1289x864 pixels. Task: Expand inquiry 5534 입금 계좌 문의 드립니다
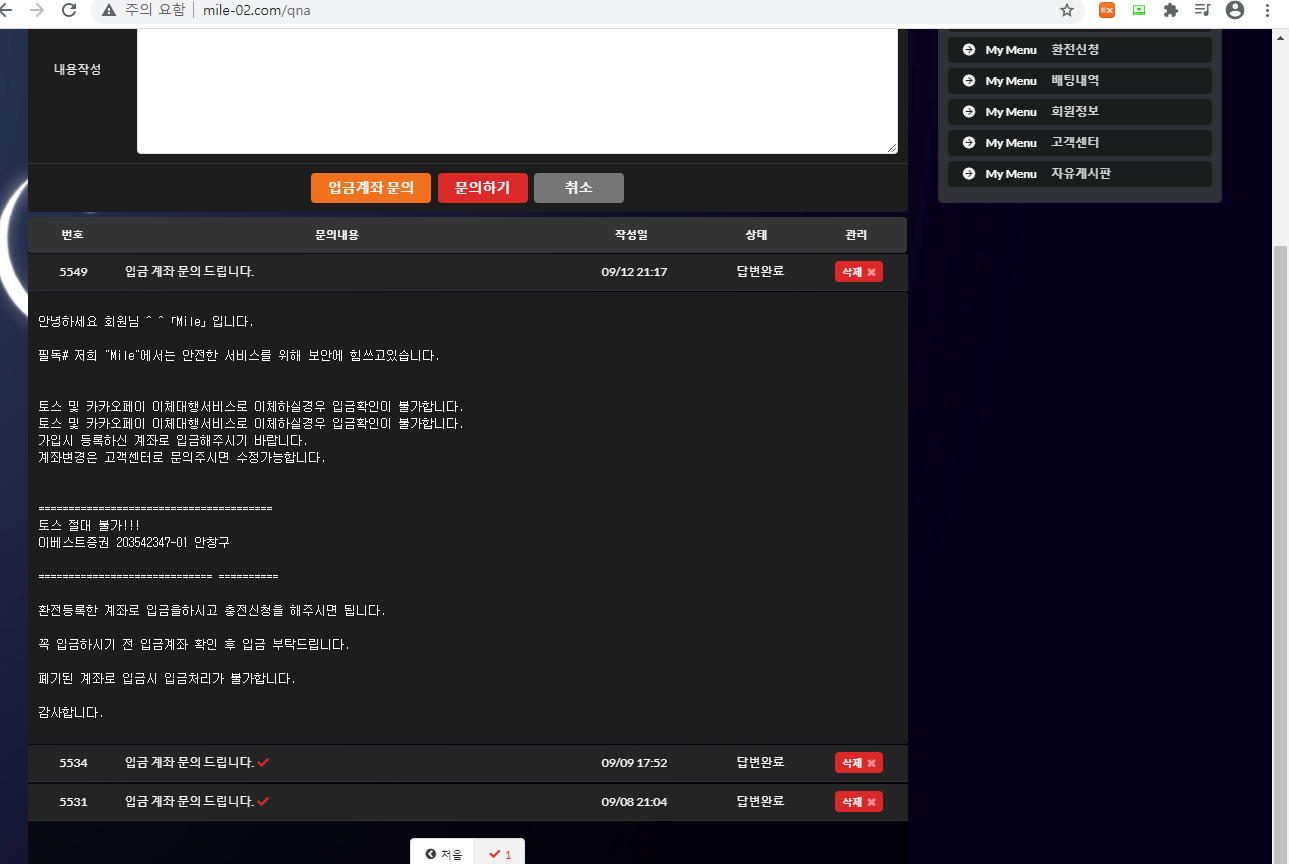tap(467, 763)
